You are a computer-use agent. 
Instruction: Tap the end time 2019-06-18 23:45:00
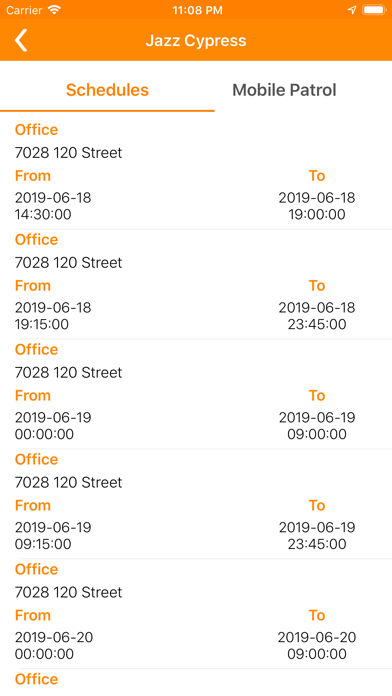(317, 316)
